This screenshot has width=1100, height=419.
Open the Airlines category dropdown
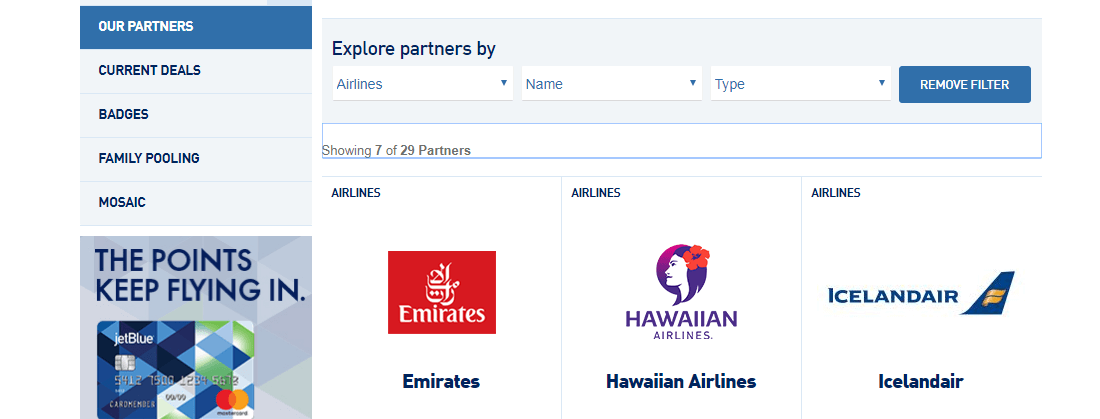click(422, 84)
